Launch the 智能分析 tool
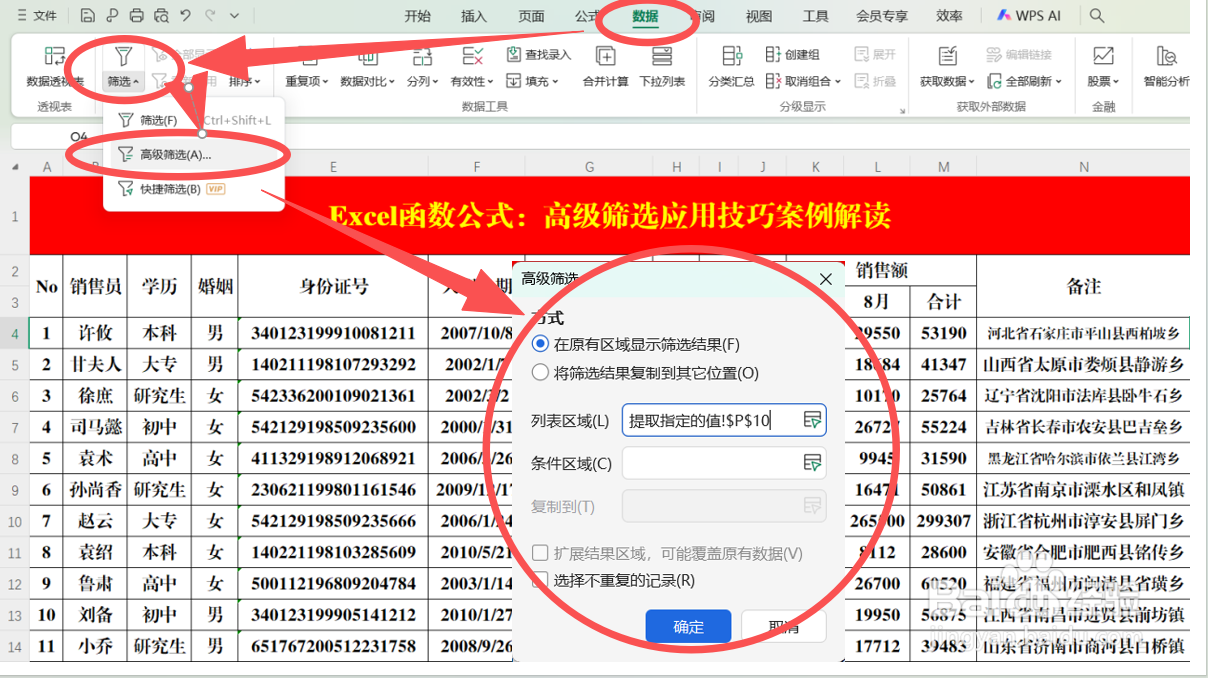This screenshot has width=1208, height=678. point(1166,70)
